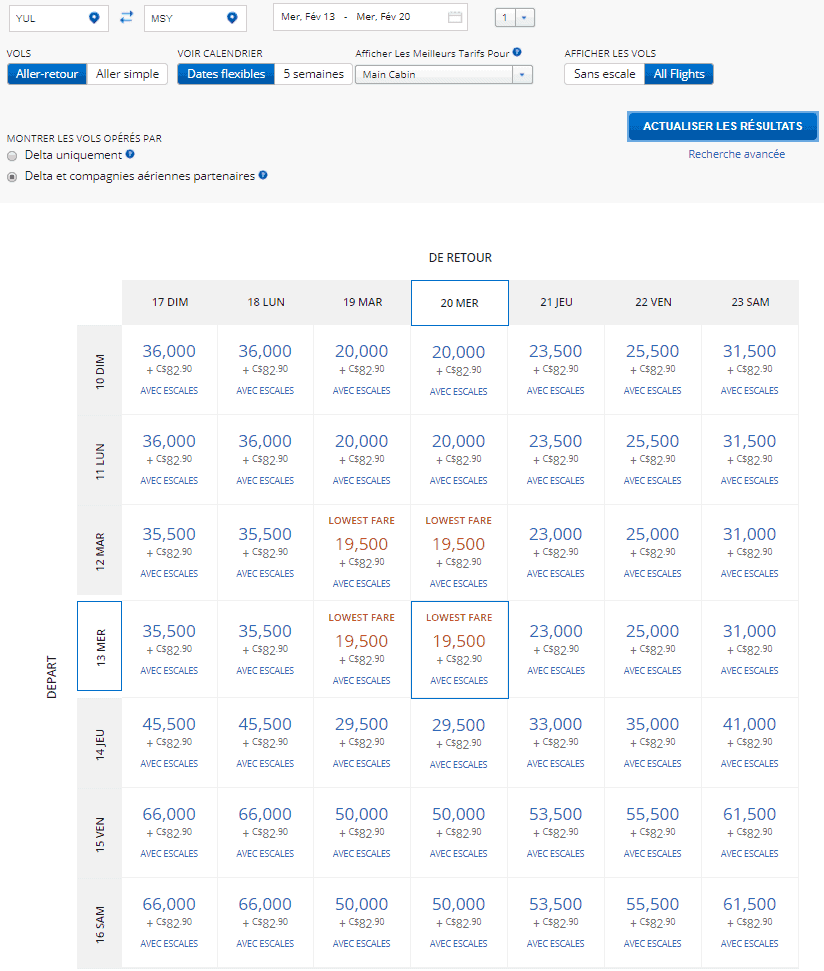Select the 12 MAR departure row header
Screen dimensions: 824x971
[100, 551]
